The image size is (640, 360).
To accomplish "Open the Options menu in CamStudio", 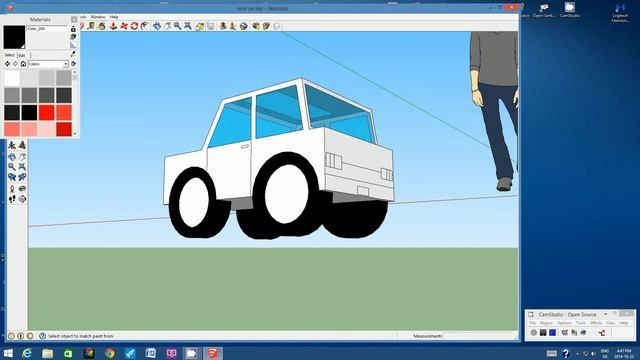I will (x=564, y=323).
